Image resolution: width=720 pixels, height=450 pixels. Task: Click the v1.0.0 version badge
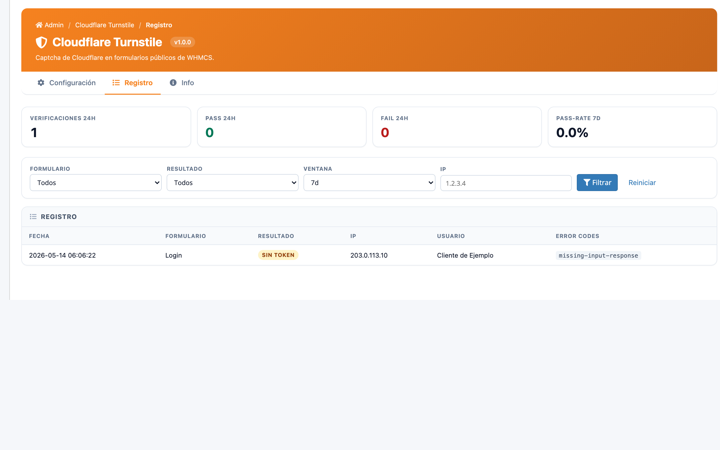(183, 42)
